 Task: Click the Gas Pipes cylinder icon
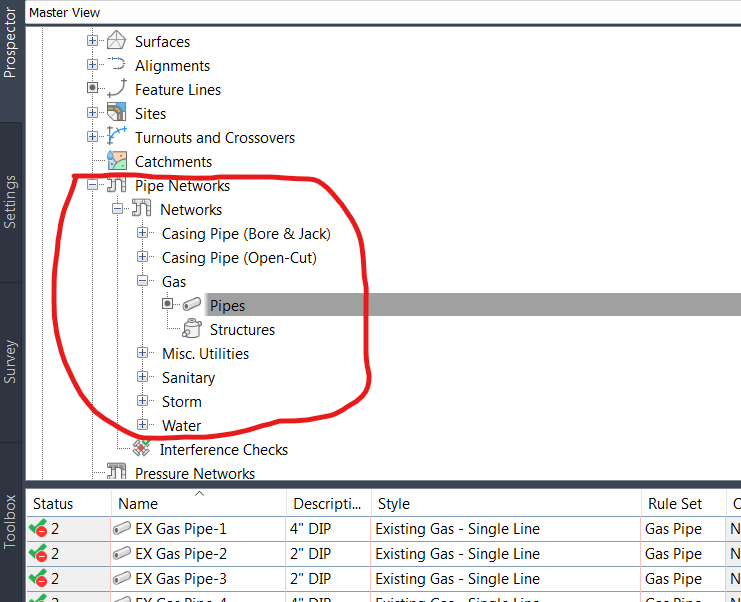pyautogui.click(x=192, y=304)
